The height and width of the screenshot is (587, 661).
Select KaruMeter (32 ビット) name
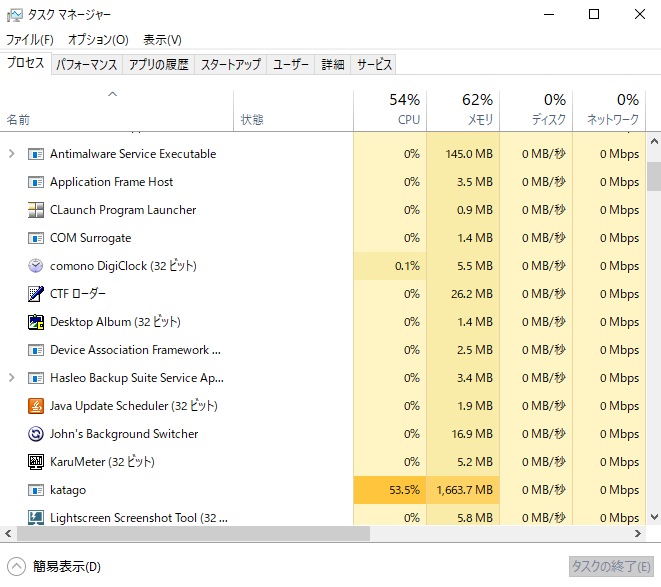(102, 462)
